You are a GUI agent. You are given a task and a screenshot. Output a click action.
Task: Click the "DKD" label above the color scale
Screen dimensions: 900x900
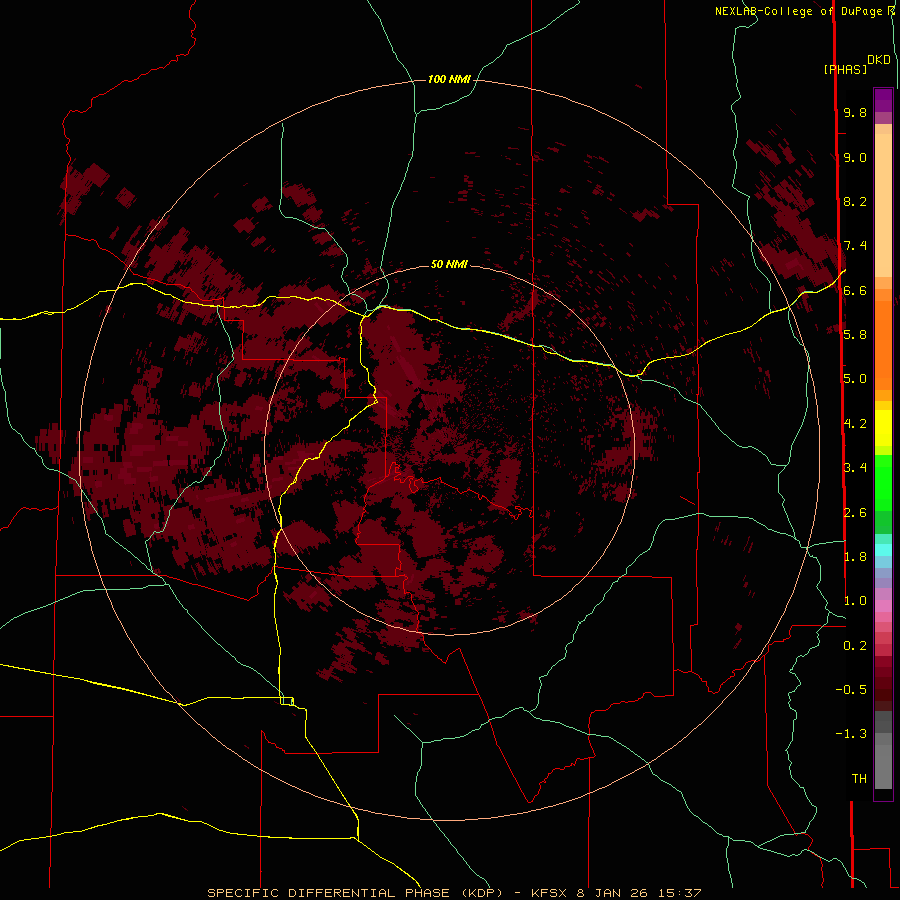click(879, 60)
